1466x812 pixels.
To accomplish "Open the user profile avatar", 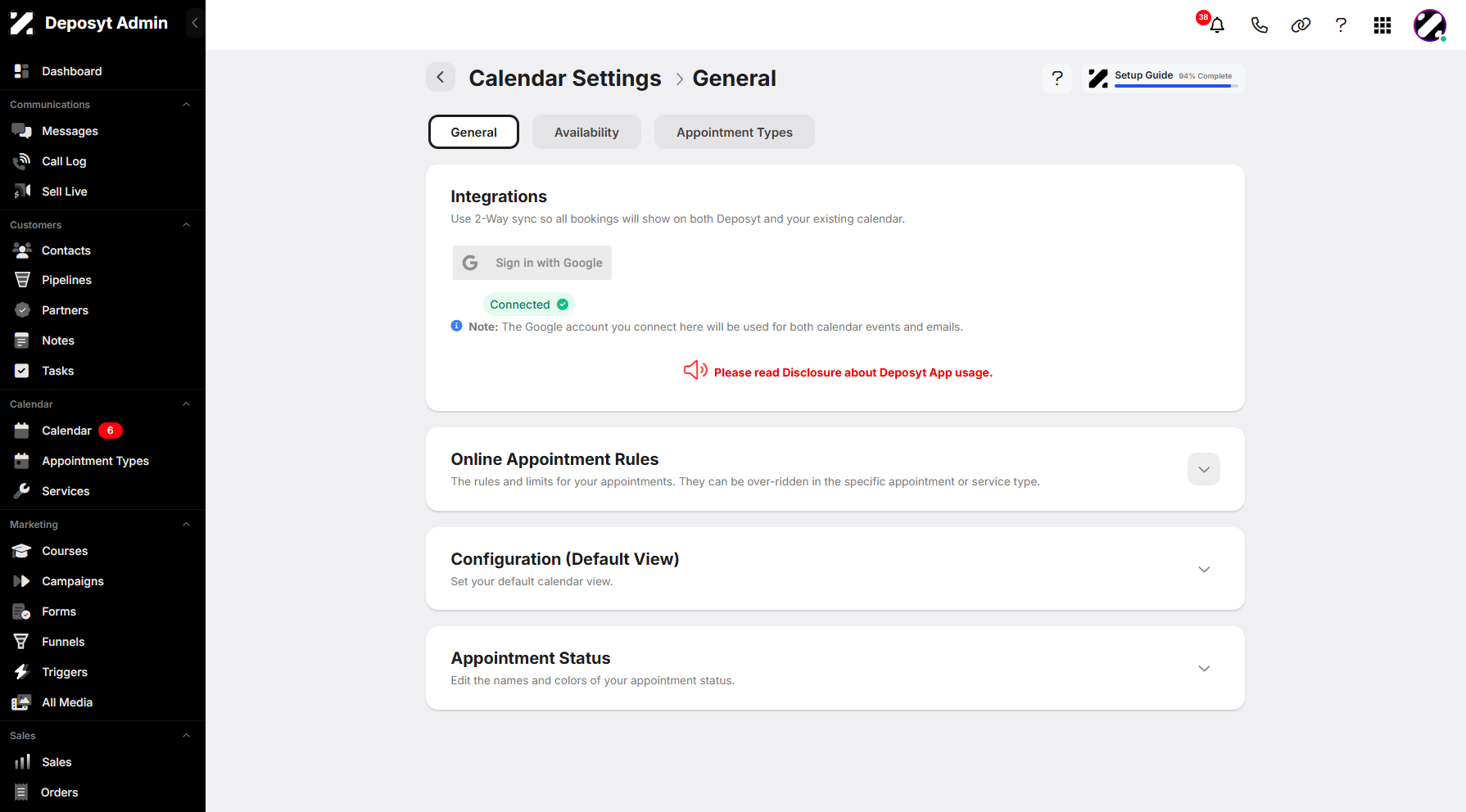I will (1430, 25).
